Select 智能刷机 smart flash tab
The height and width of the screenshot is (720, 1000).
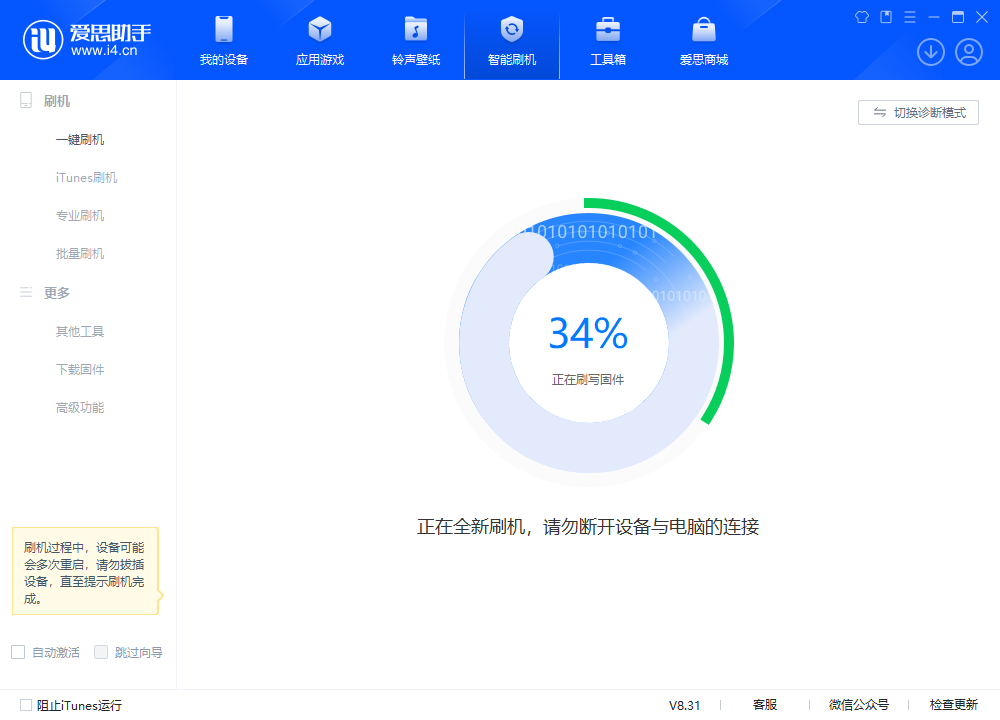tap(511, 40)
